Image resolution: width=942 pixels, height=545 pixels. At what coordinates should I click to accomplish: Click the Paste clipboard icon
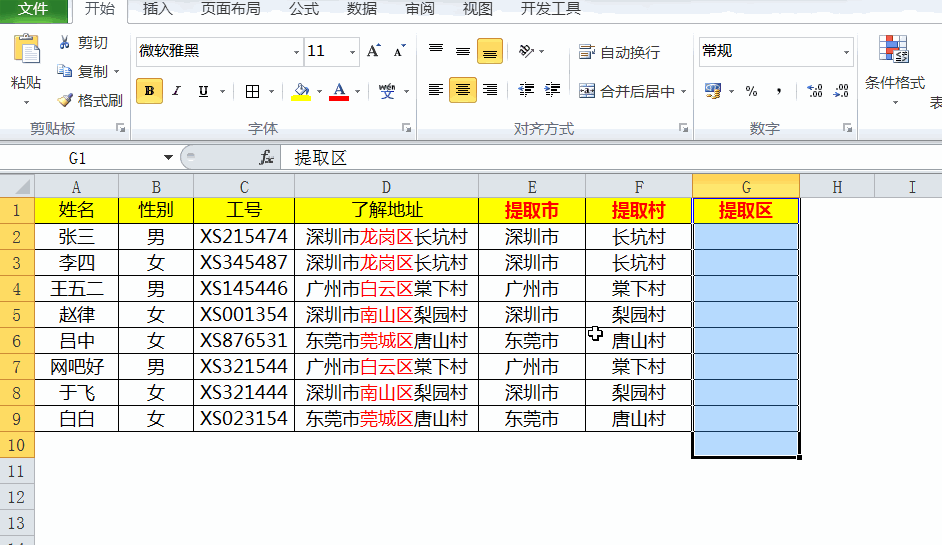pos(26,49)
